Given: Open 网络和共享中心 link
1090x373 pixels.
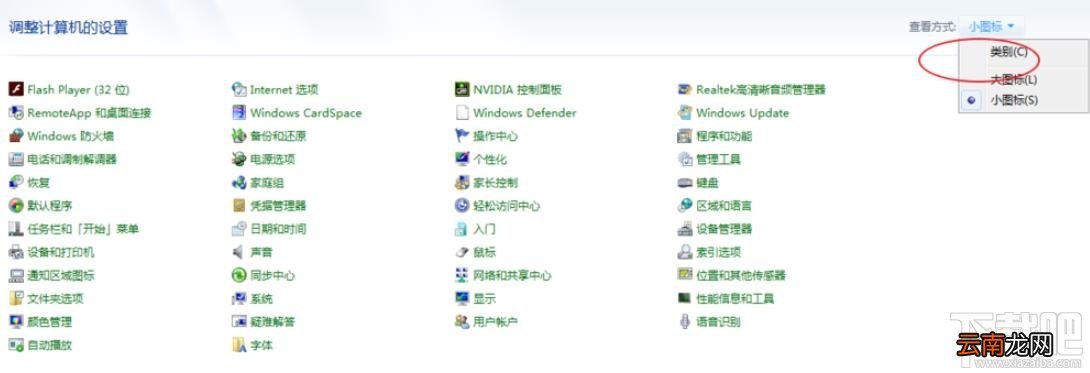Looking at the screenshot, I should pos(512,276).
